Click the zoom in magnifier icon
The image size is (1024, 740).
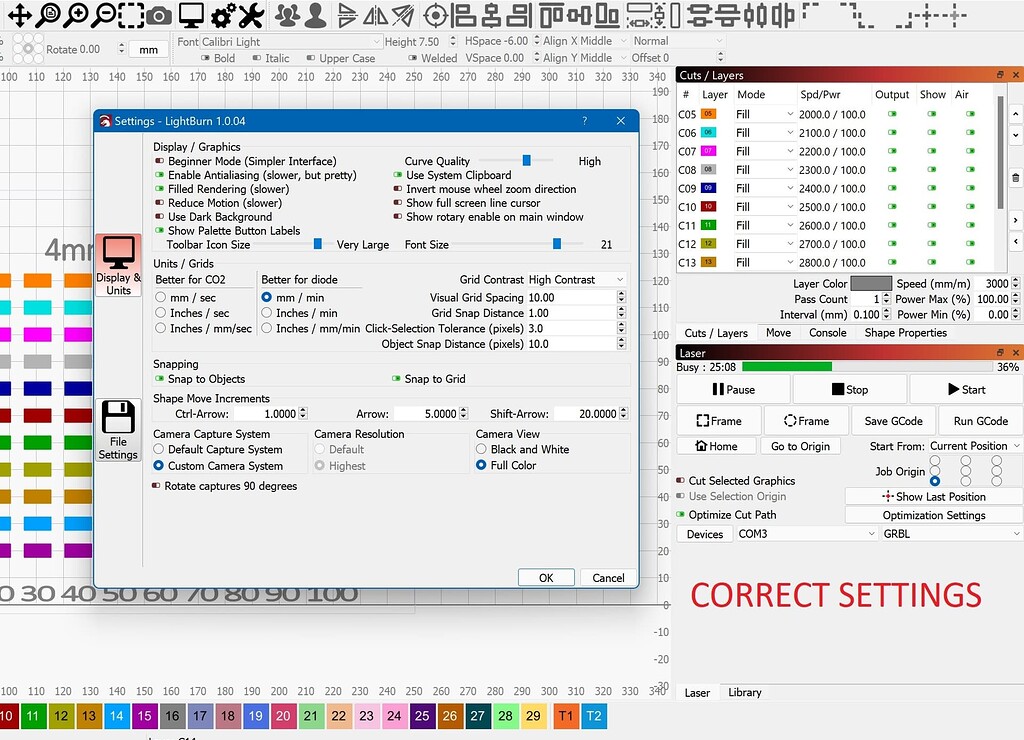point(75,15)
